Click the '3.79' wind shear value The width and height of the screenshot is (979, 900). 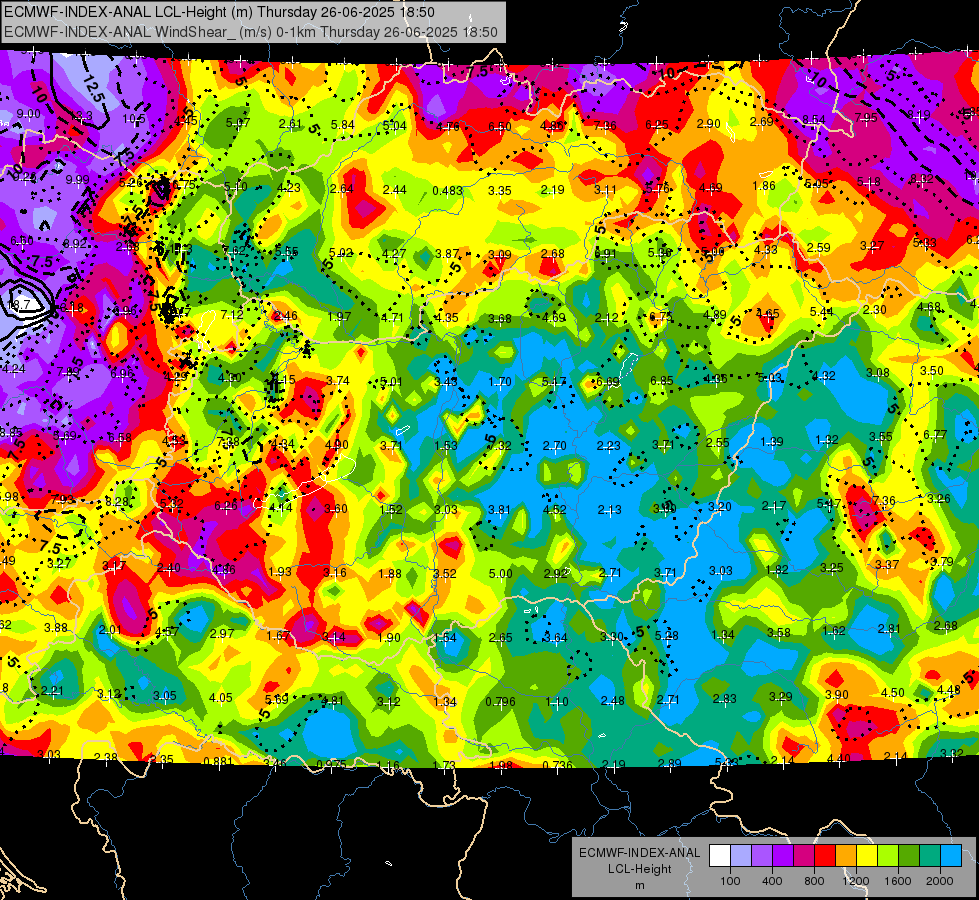[x=942, y=561]
